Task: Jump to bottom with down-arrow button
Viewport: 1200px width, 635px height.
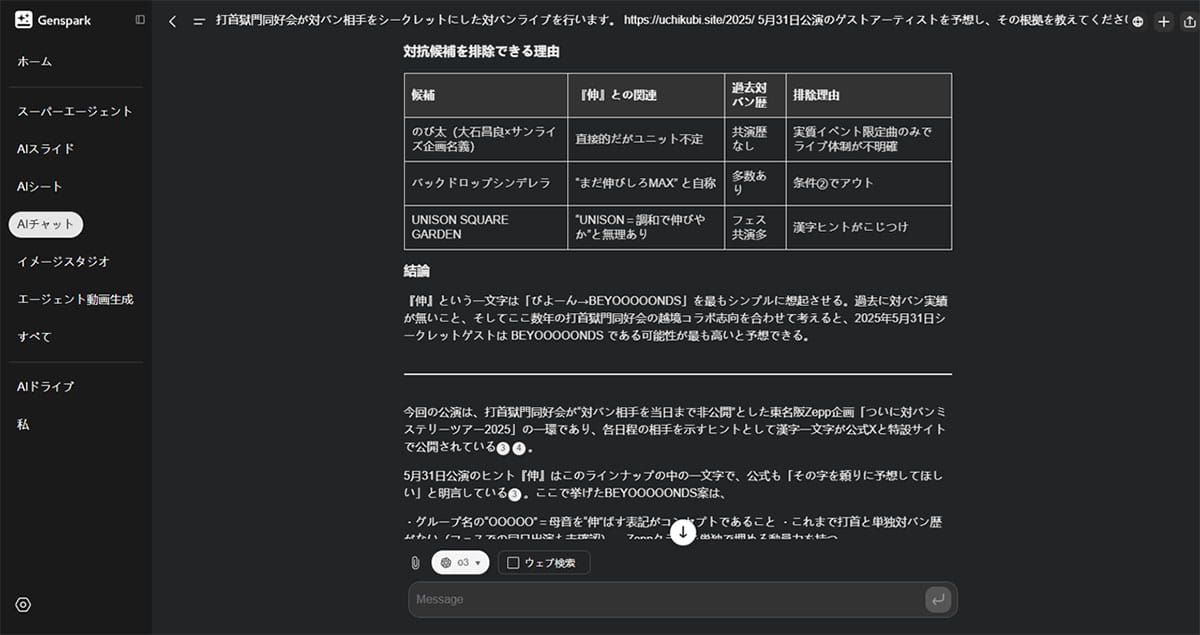Action: pyautogui.click(x=682, y=532)
